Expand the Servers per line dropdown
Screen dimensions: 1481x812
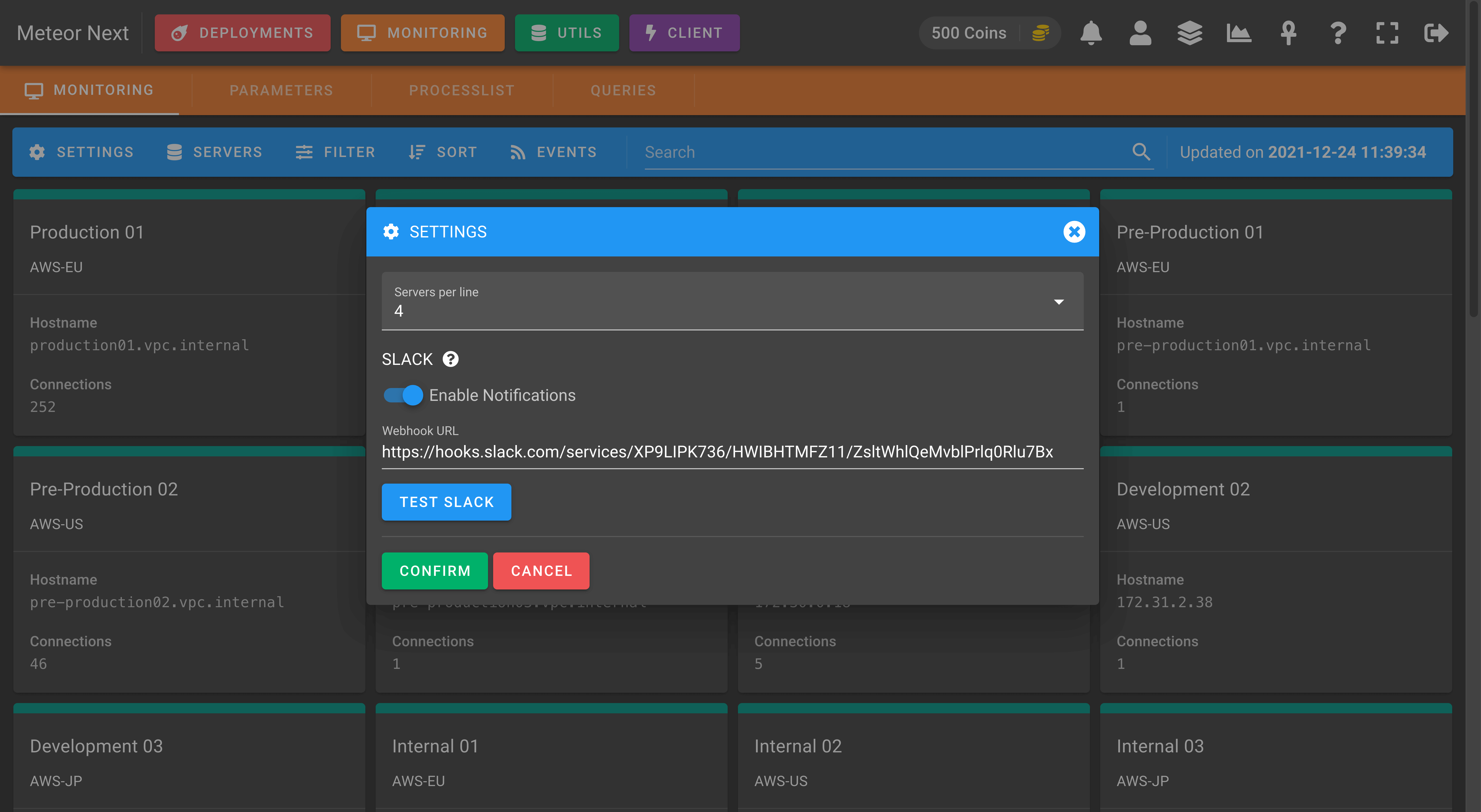coord(733,301)
